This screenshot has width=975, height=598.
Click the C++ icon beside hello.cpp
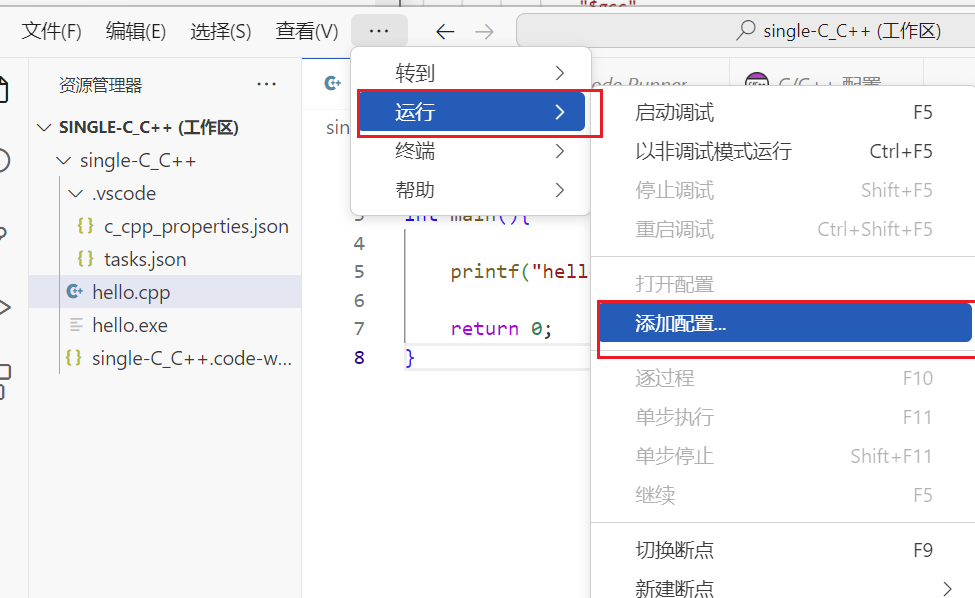[73, 292]
